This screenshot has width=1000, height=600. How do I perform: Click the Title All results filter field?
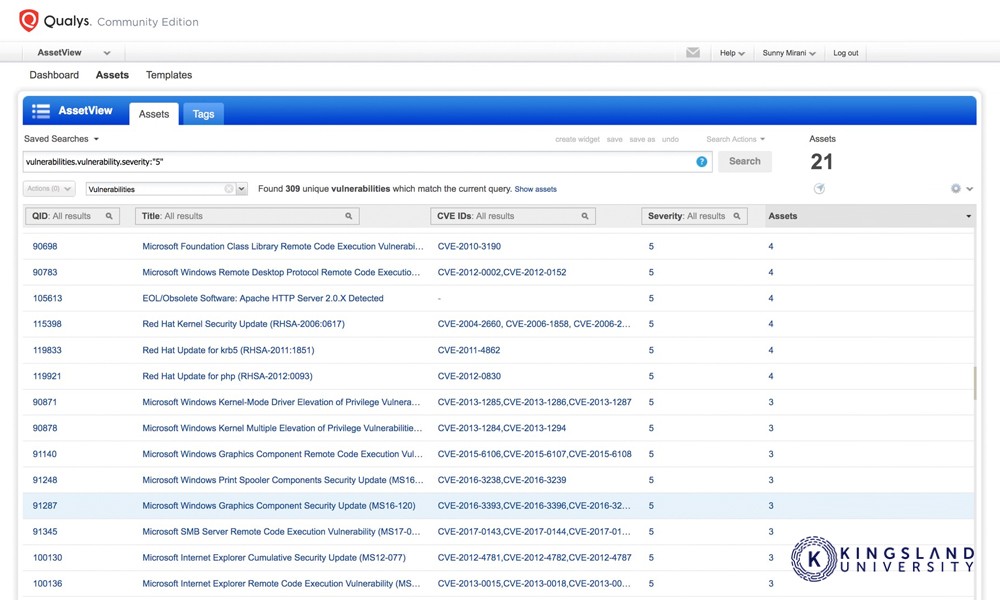(x=247, y=216)
